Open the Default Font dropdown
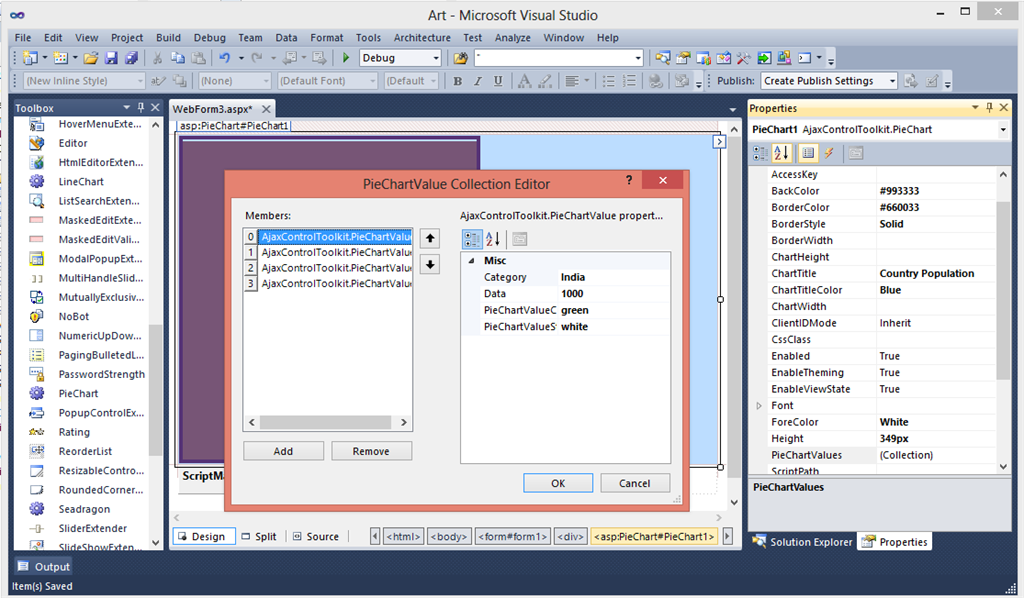This screenshot has height=598, width=1024. (x=373, y=81)
